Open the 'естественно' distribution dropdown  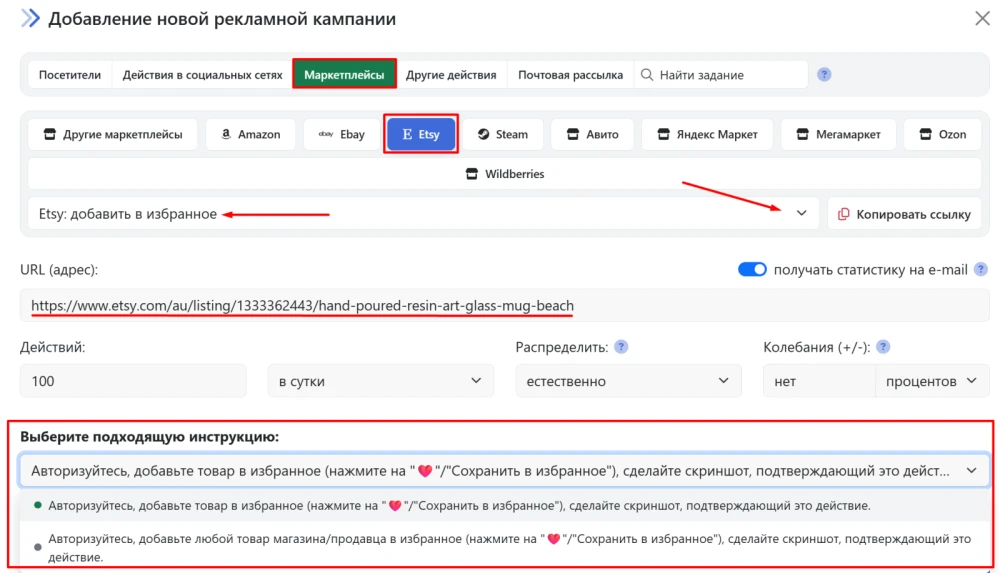coord(628,381)
